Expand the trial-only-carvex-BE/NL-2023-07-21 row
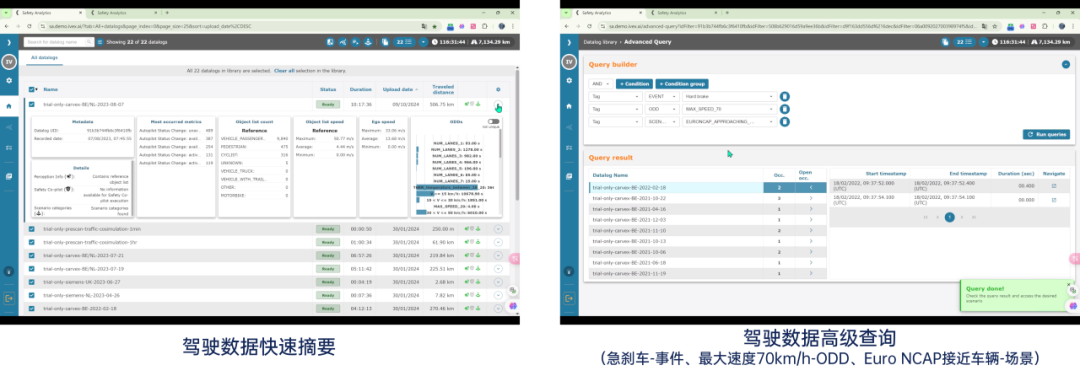 click(x=498, y=255)
